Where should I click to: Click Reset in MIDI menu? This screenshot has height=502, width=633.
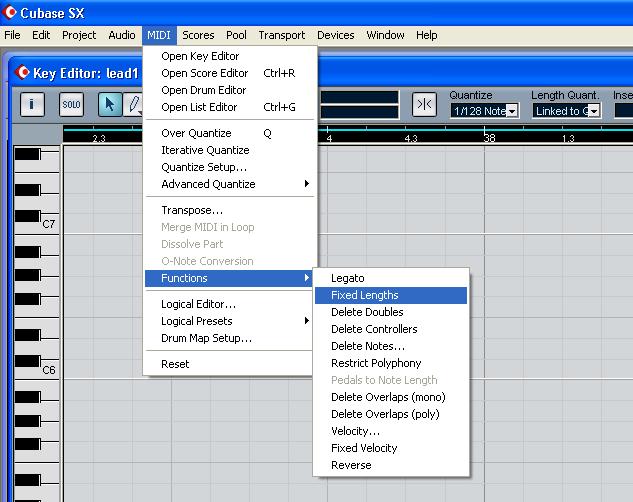point(229,364)
